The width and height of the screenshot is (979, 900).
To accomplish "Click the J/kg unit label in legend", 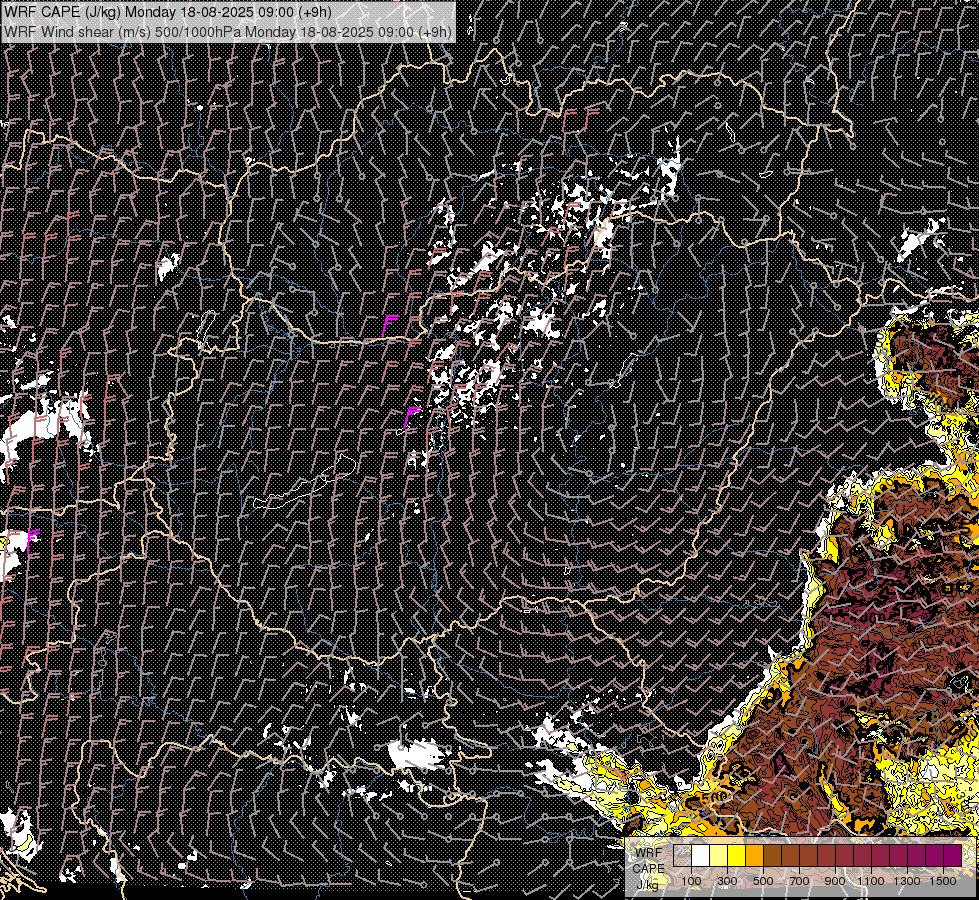I will click(x=647, y=885).
